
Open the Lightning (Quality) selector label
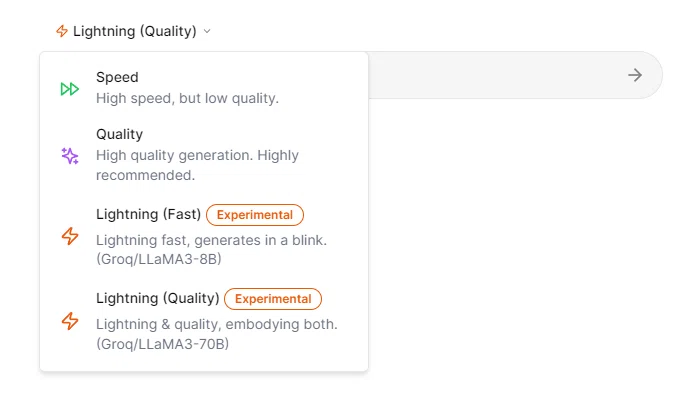(x=135, y=31)
